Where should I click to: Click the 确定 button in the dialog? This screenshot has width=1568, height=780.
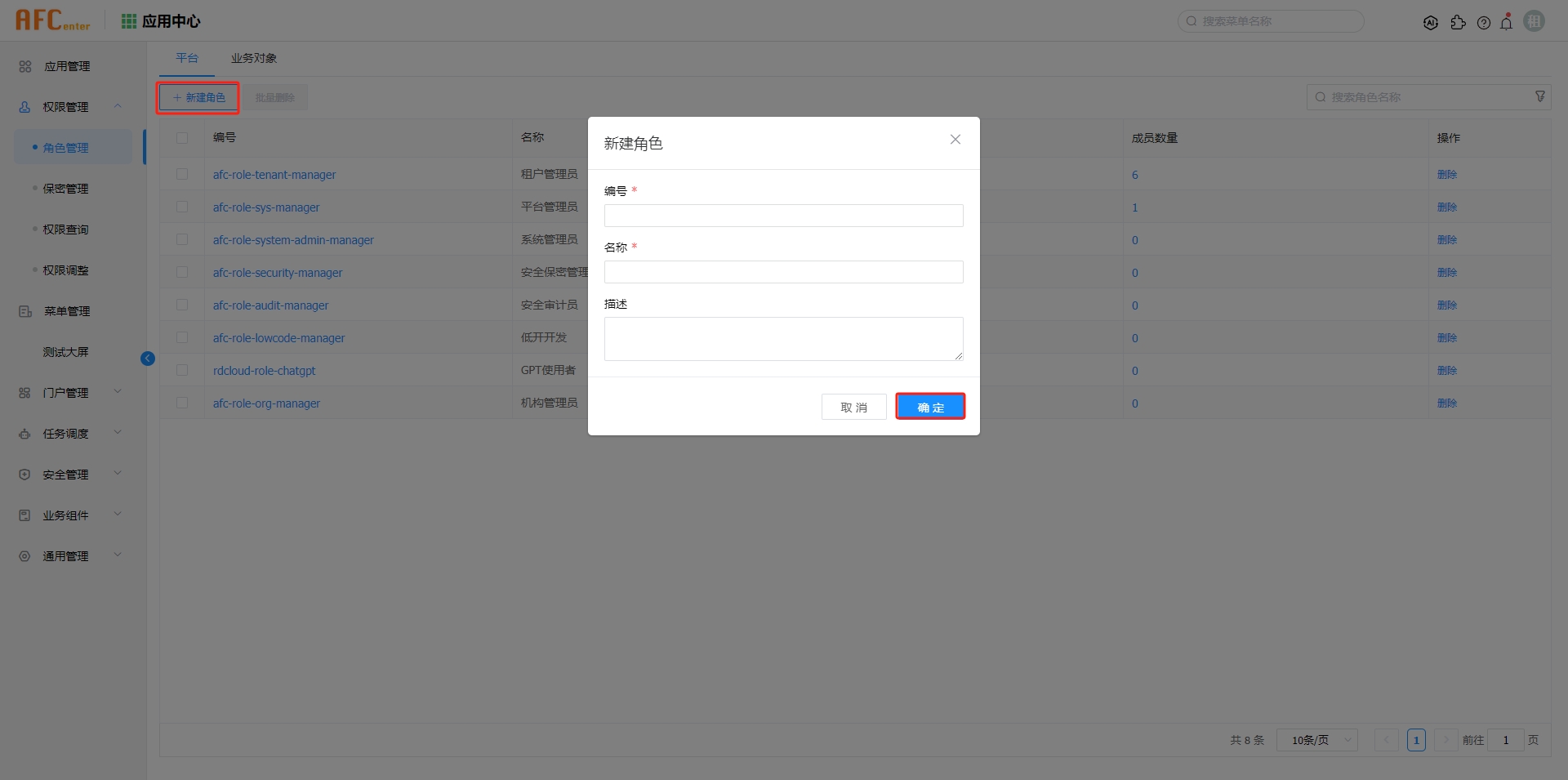click(930, 406)
